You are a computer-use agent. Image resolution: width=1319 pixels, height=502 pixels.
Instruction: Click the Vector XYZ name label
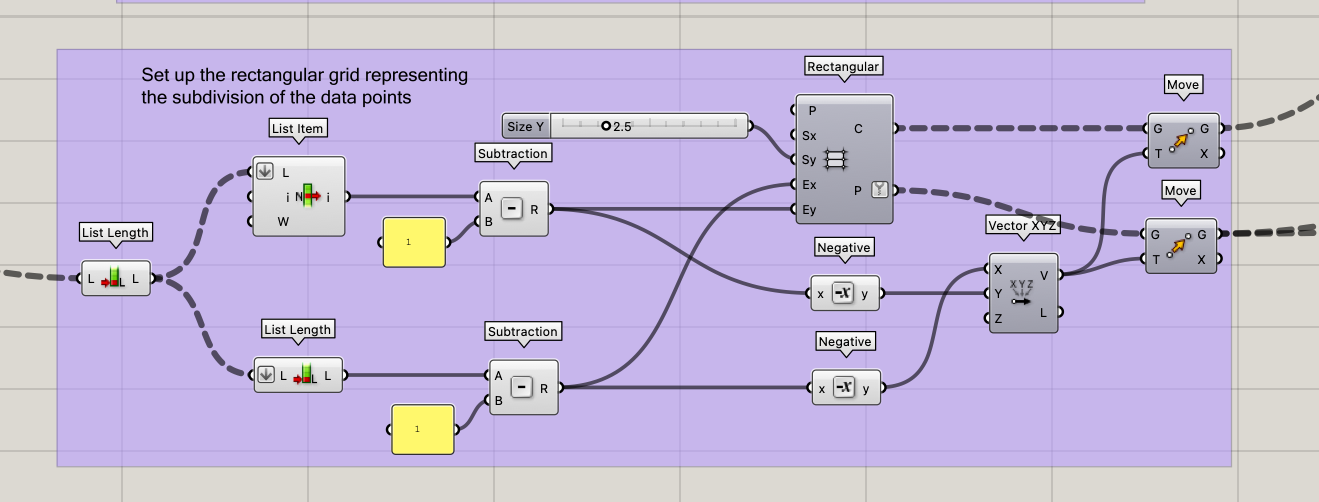[1022, 225]
